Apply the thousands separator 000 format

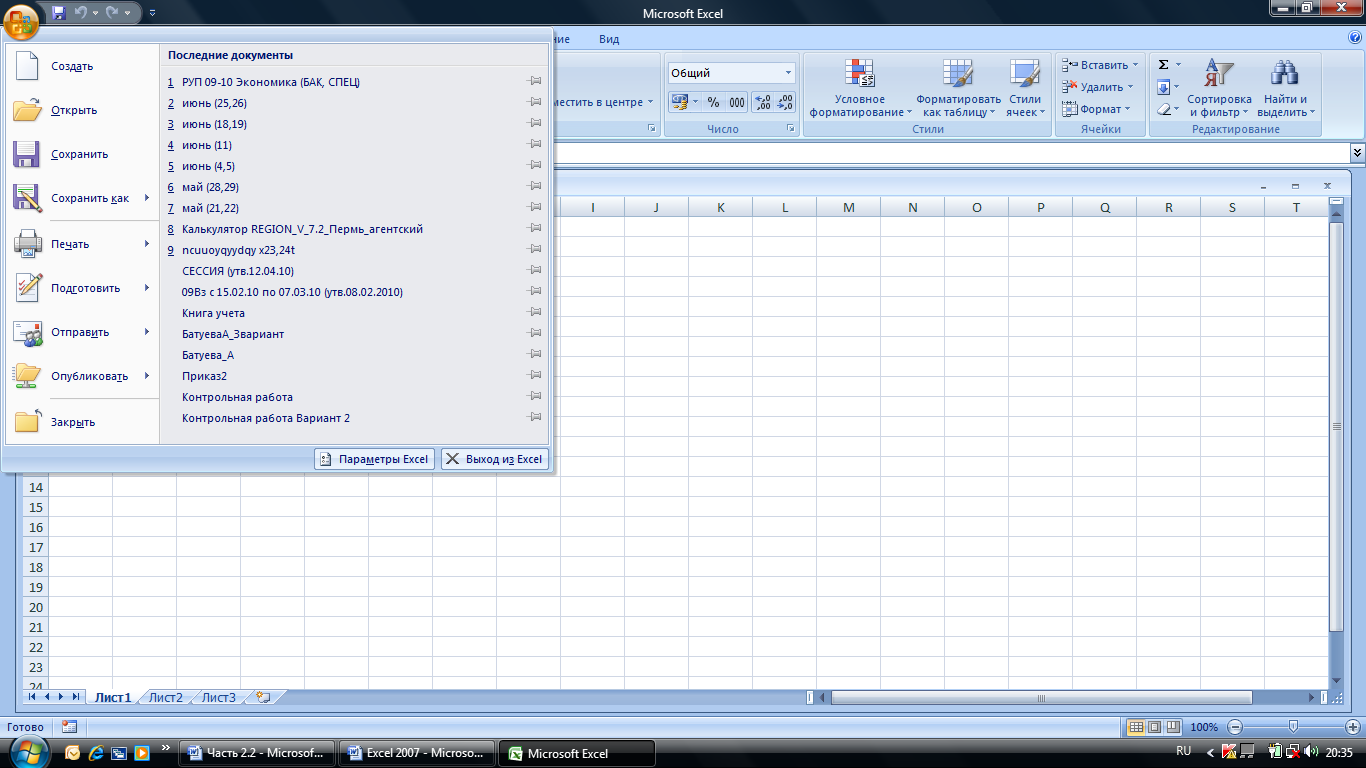737,102
